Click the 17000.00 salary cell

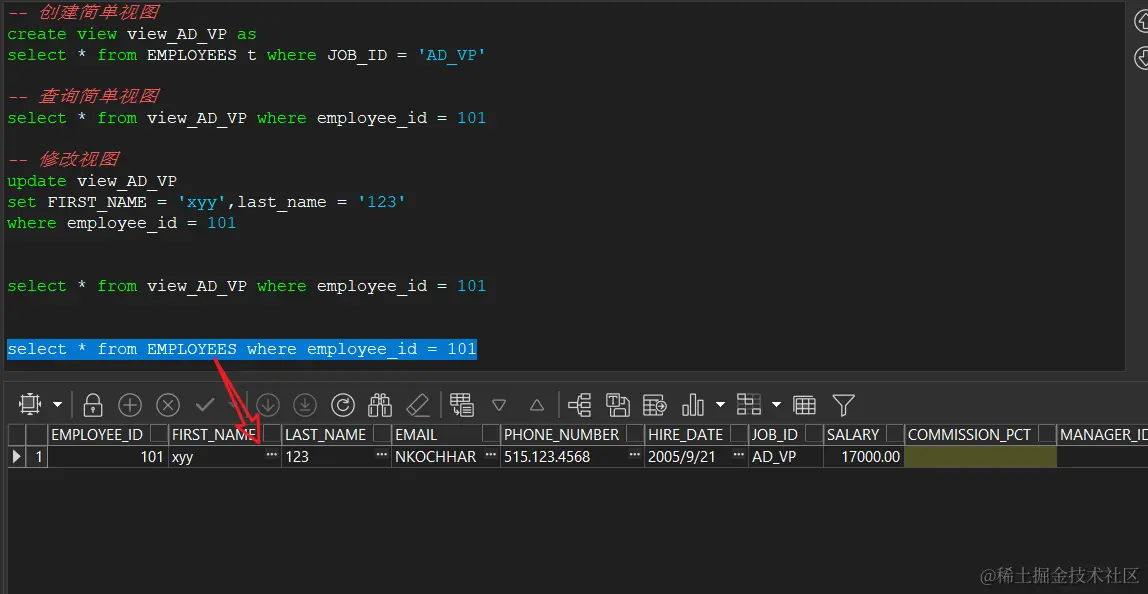pyautogui.click(x=863, y=456)
